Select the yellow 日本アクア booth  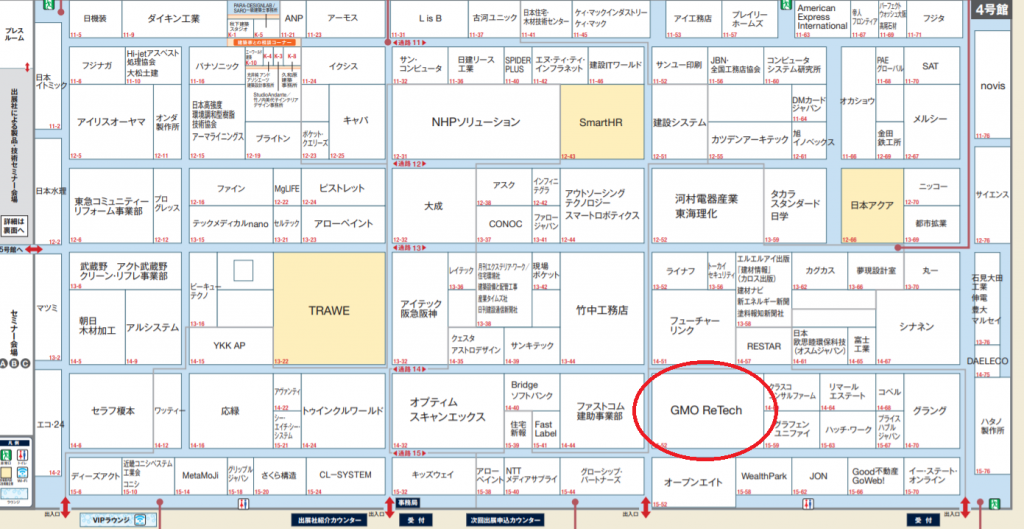(x=870, y=204)
